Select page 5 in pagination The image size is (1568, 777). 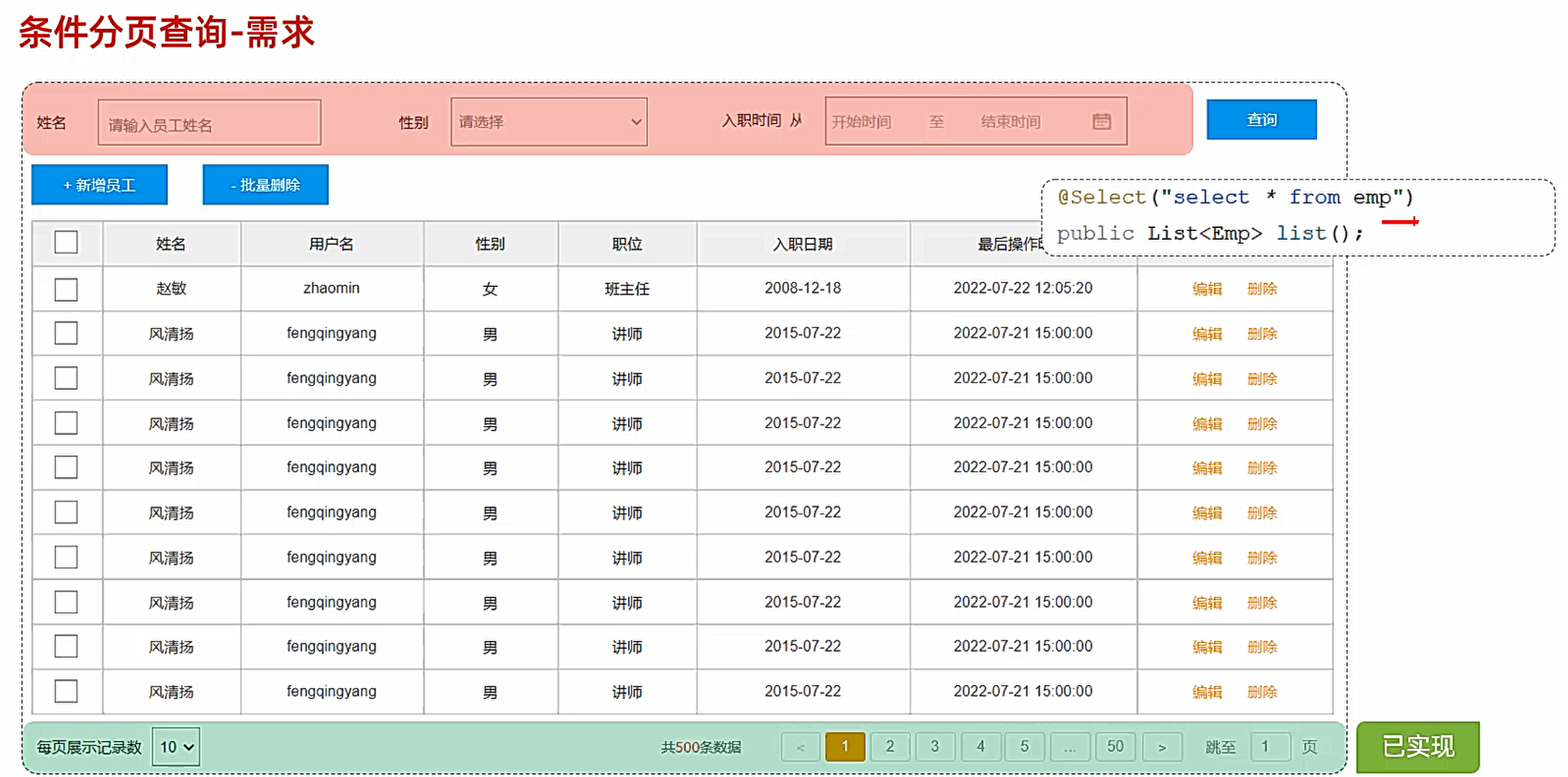coord(1025,747)
